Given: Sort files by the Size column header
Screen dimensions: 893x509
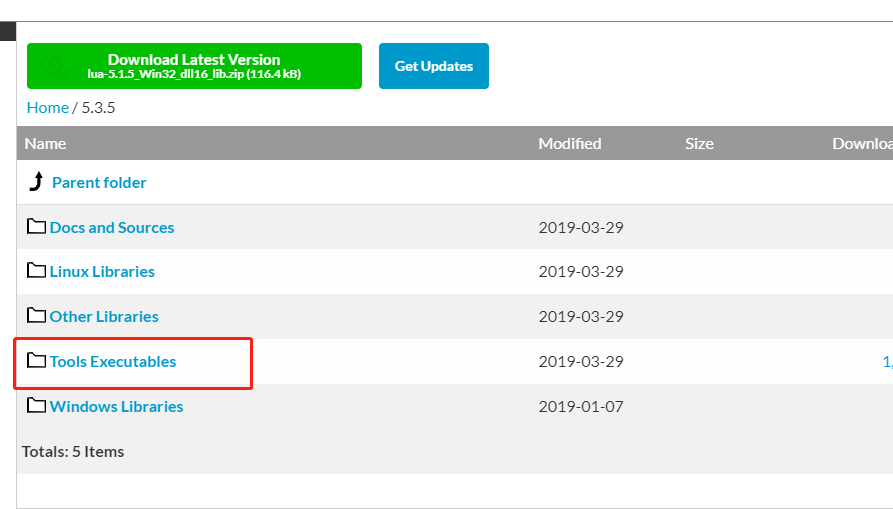Looking at the screenshot, I should (x=699, y=143).
